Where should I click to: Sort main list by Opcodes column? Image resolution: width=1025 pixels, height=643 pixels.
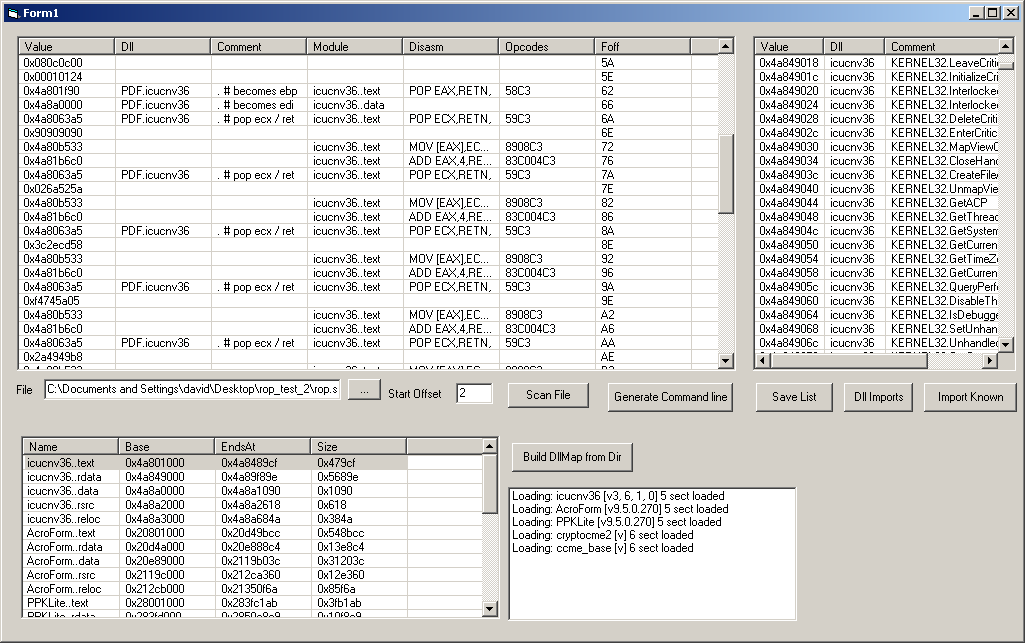point(546,46)
